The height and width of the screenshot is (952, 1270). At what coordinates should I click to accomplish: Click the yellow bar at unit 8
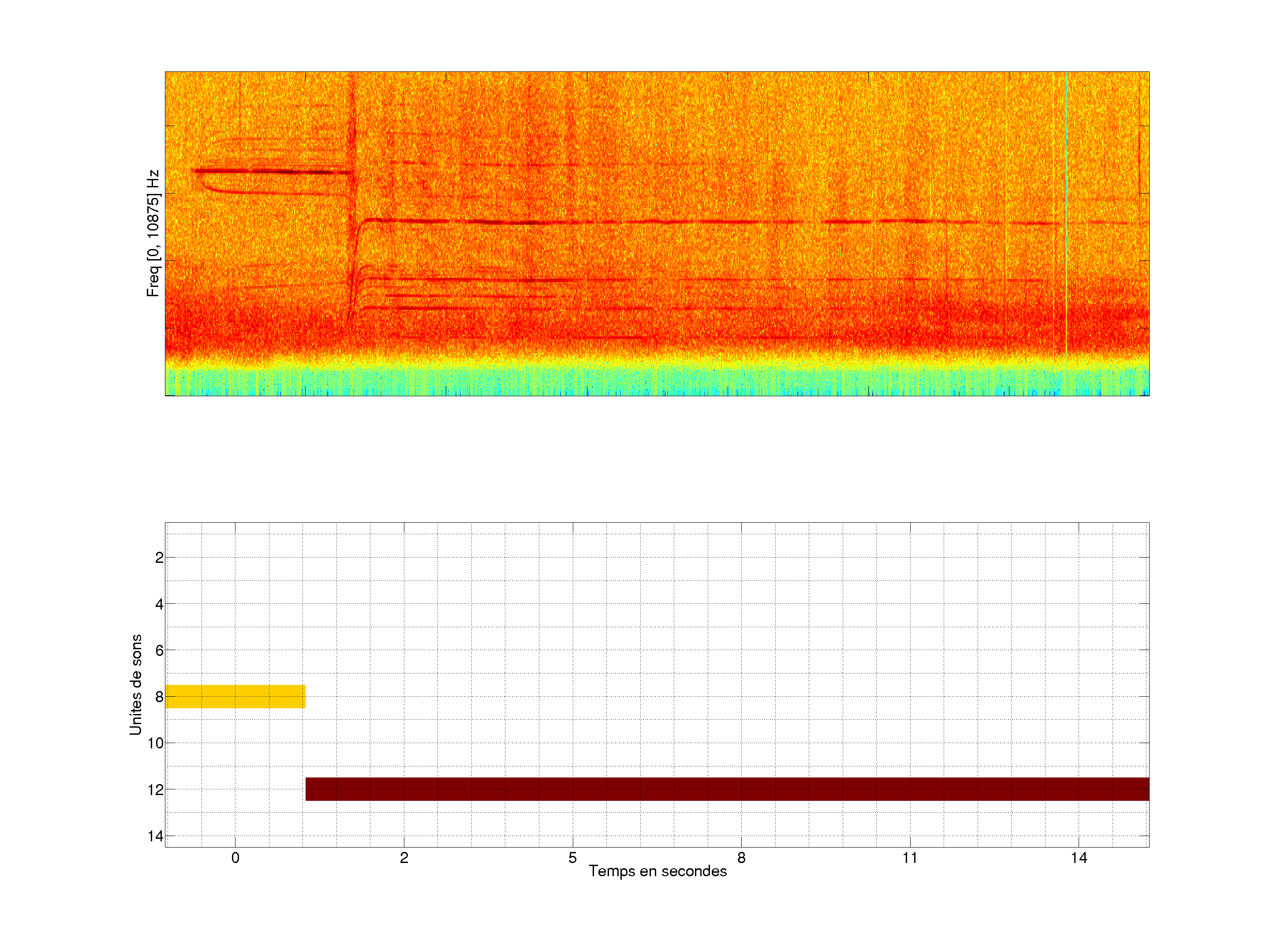tap(235, 696)
